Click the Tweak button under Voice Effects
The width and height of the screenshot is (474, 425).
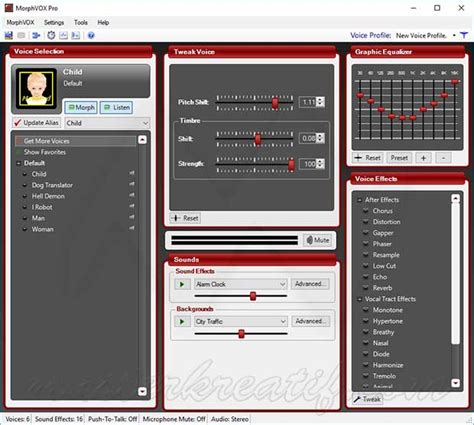[368, 399]
